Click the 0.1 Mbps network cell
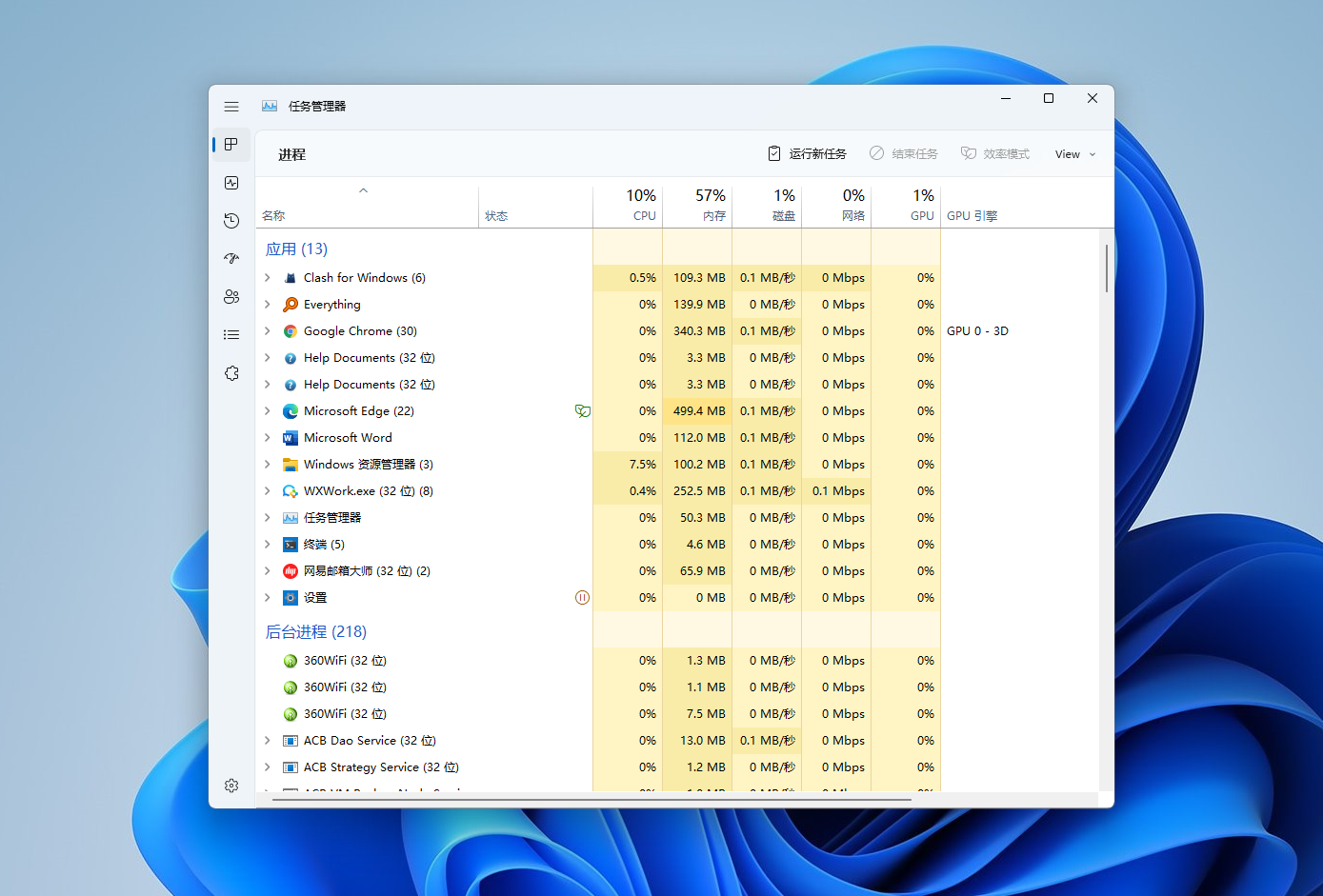The height and width of the screenshot is (896, 1323). 836,491
